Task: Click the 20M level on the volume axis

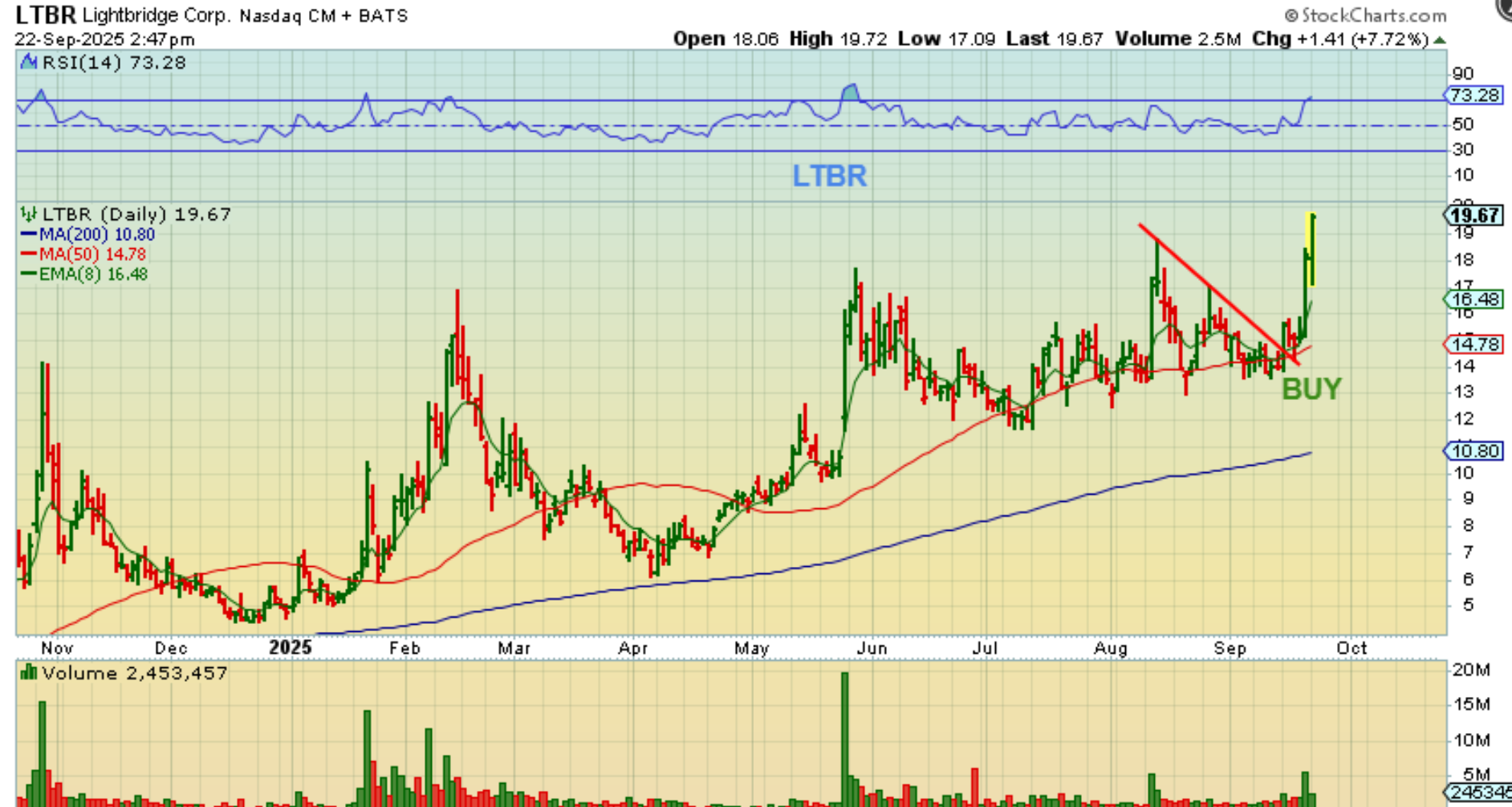Action: pos(1471,670)
